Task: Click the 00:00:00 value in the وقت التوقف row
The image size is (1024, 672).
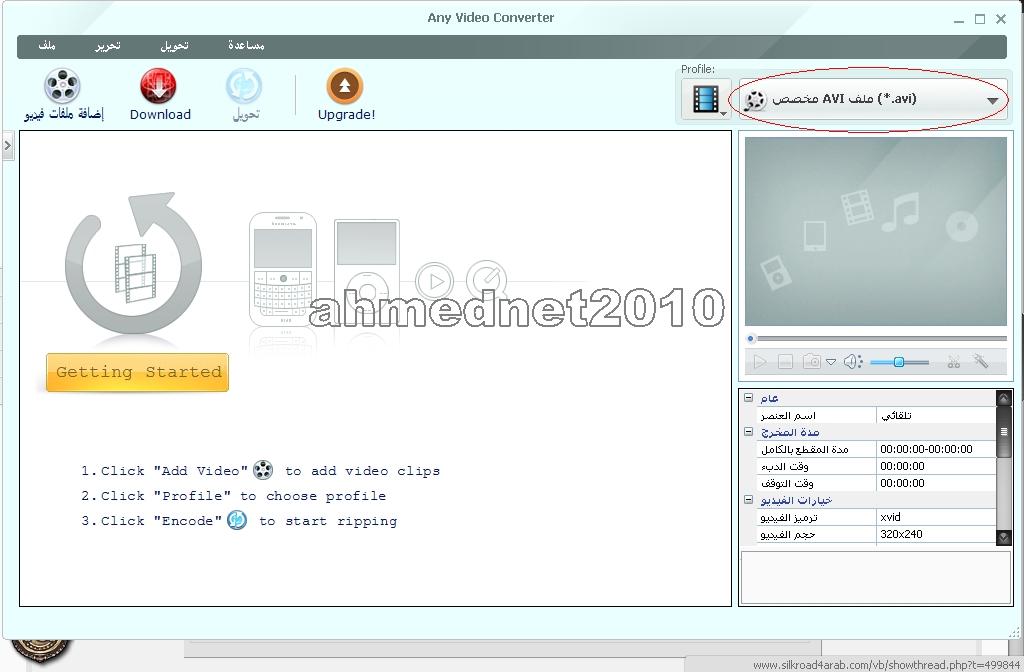Action: click(903, 483)
